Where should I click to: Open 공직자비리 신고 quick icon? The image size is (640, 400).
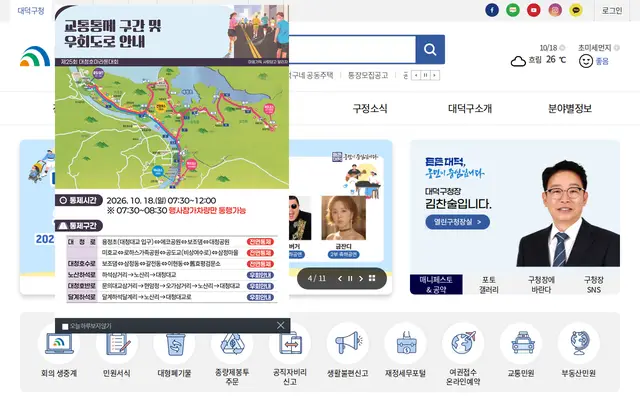tap(290, 344)
